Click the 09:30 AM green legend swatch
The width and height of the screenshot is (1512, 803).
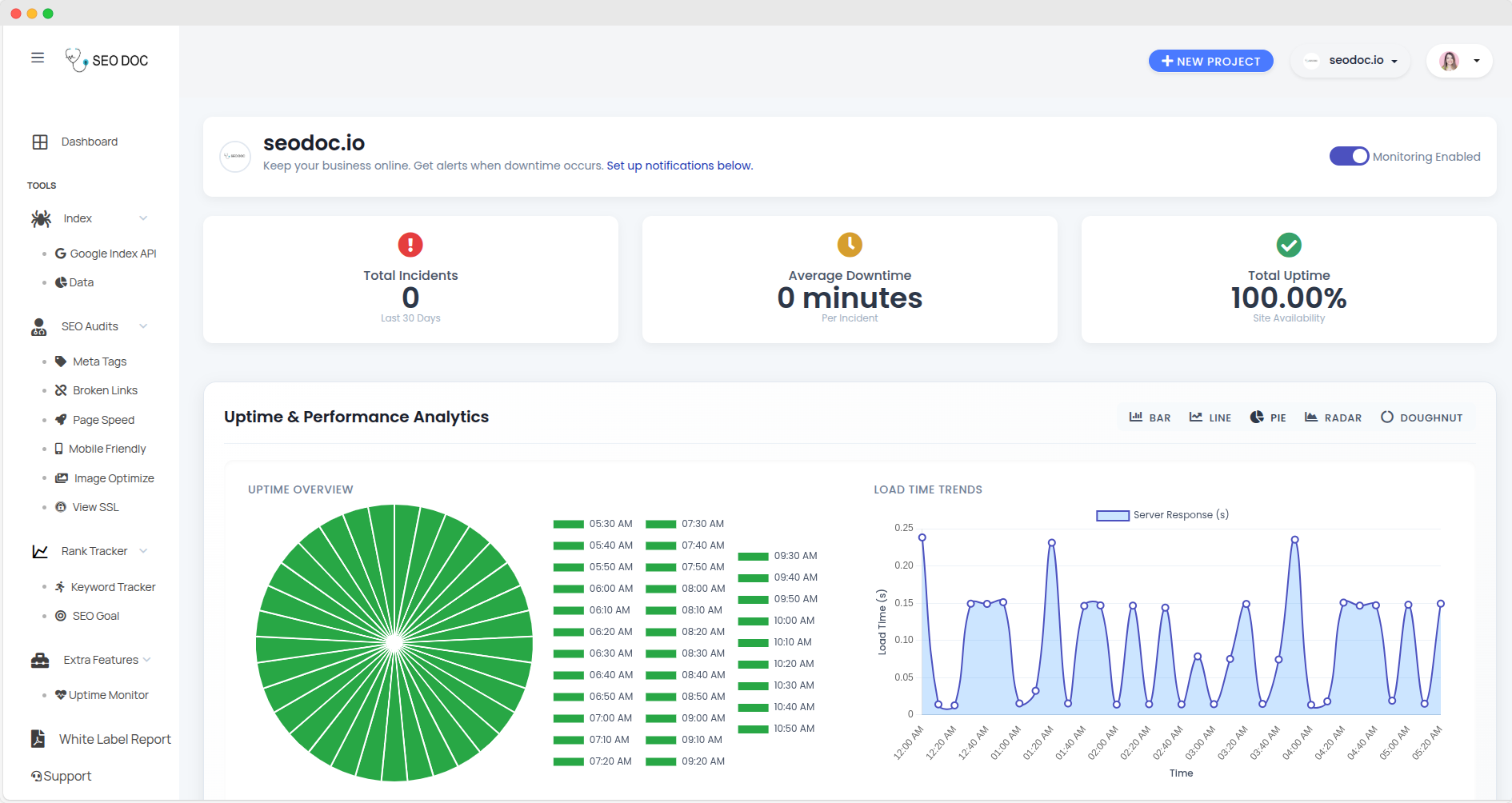[x=753, y=557]
